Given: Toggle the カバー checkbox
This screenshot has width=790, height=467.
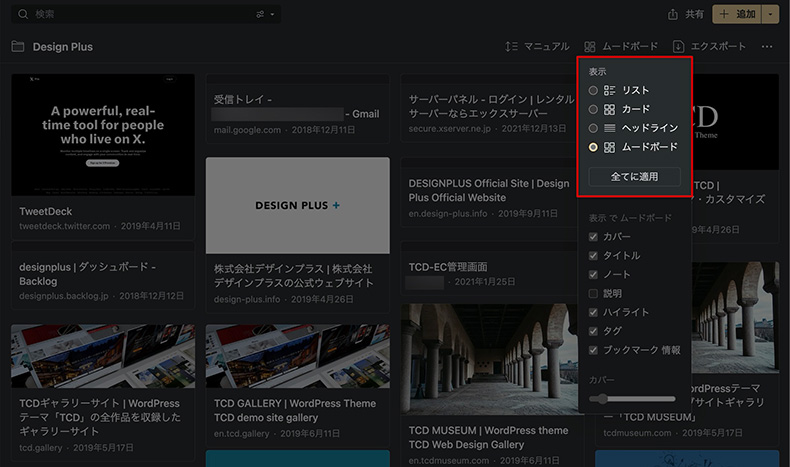Looking at the screenshot, I should click(x=593, y=237).
